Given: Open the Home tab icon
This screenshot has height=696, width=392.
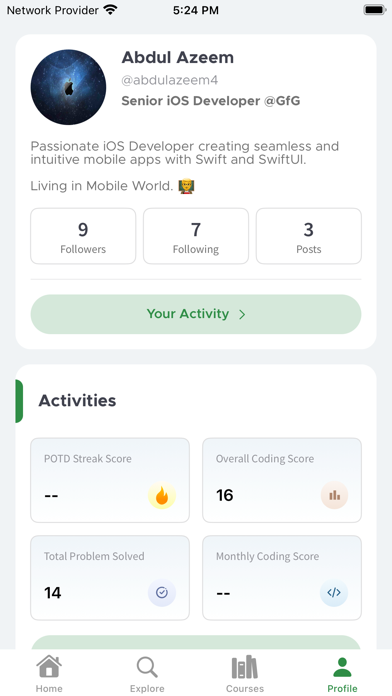Looking at the screenshot, I should [x=49, y=667].
